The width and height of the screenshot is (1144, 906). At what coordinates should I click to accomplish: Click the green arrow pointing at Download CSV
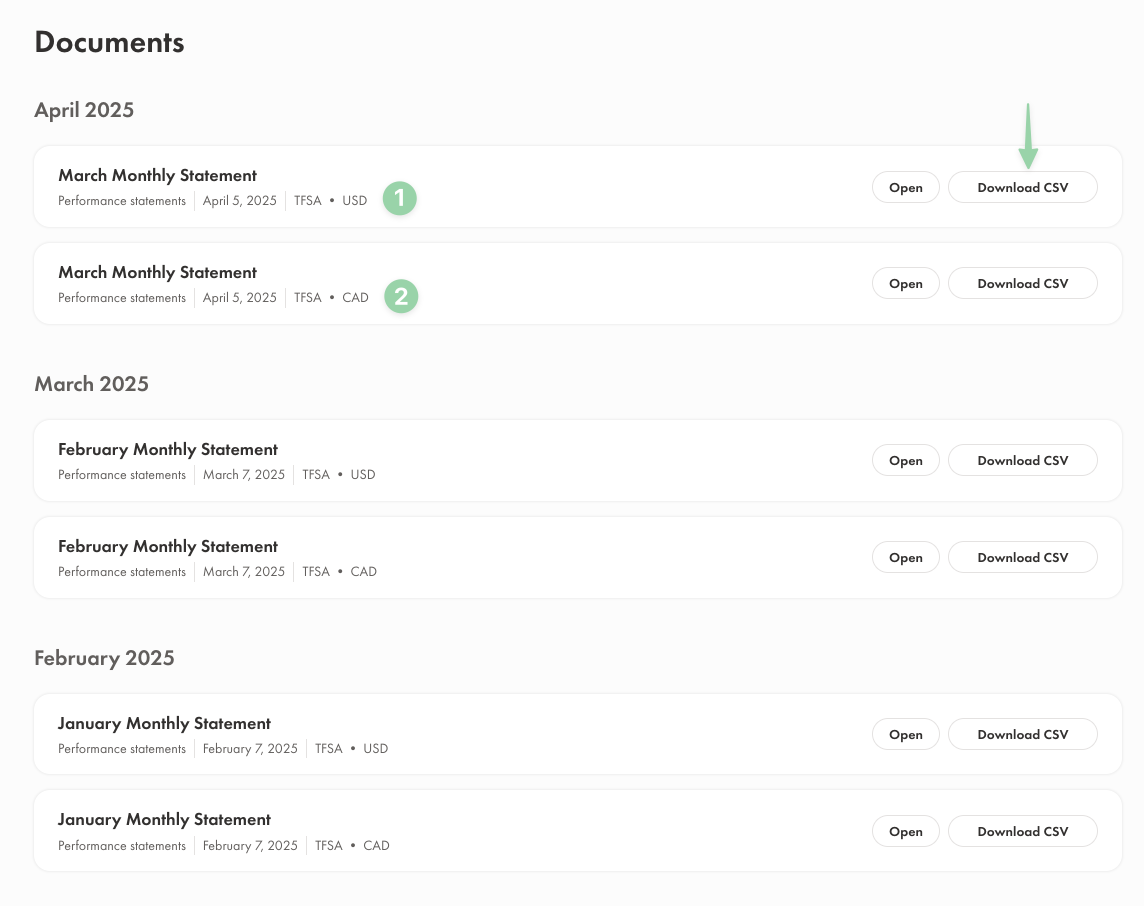coord(1028,135)
